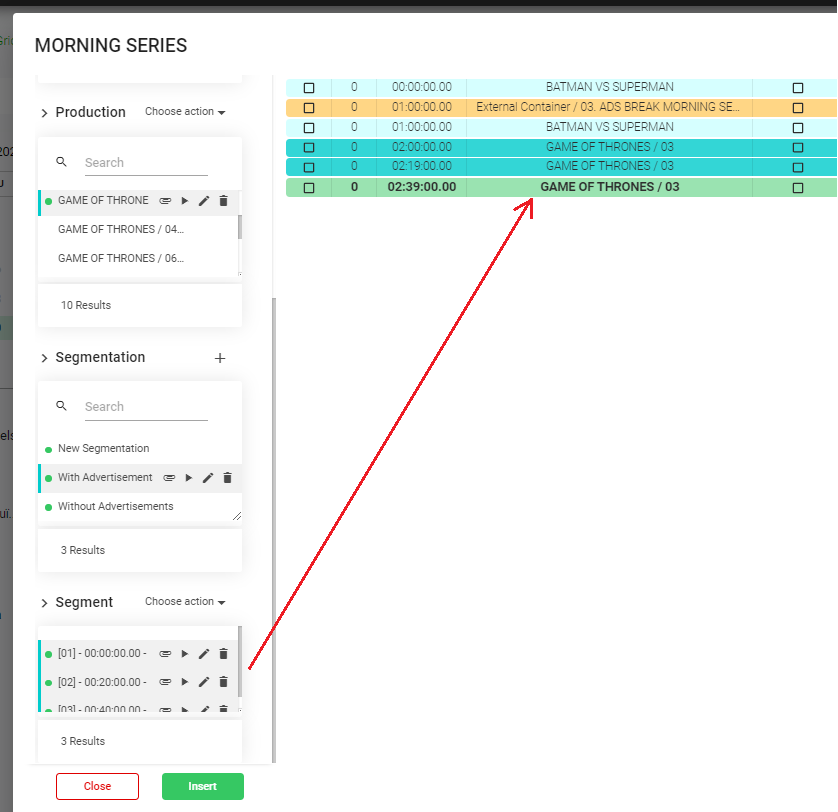Collapse the Segmentation section chevron

pyautogui.click(x=44, y=358)
